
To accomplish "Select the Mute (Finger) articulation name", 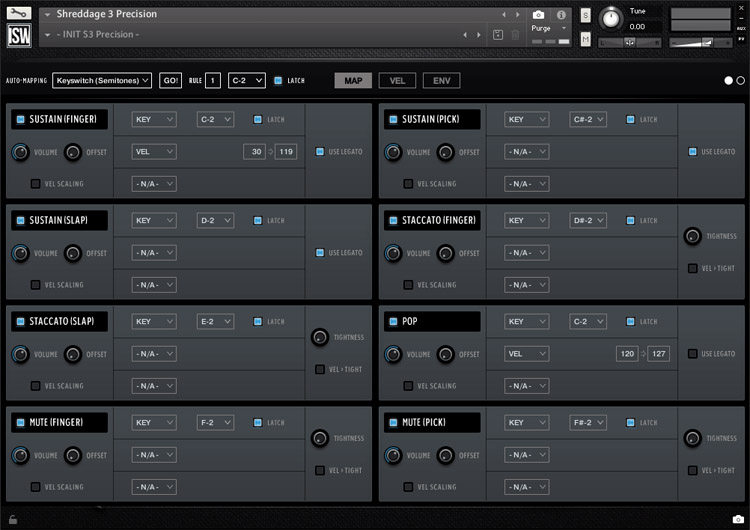I will [x=56, y=422].
